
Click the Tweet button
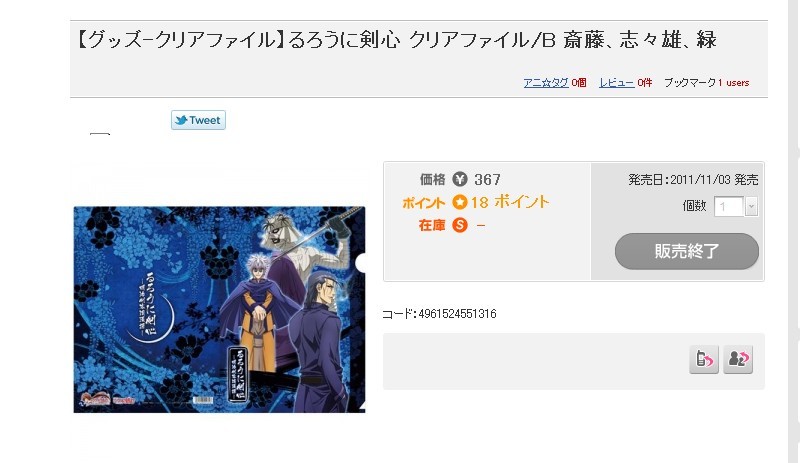(x=198, y=120)
